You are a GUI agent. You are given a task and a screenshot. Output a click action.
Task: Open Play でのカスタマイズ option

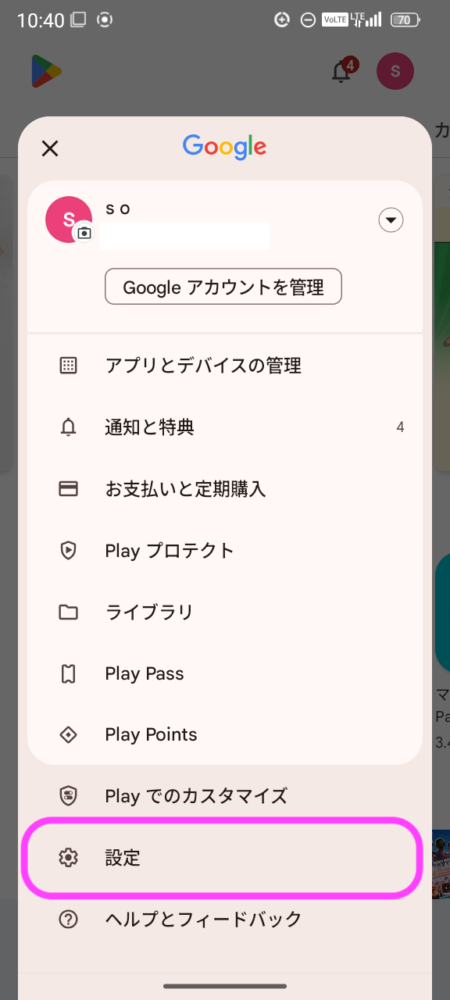223,795
